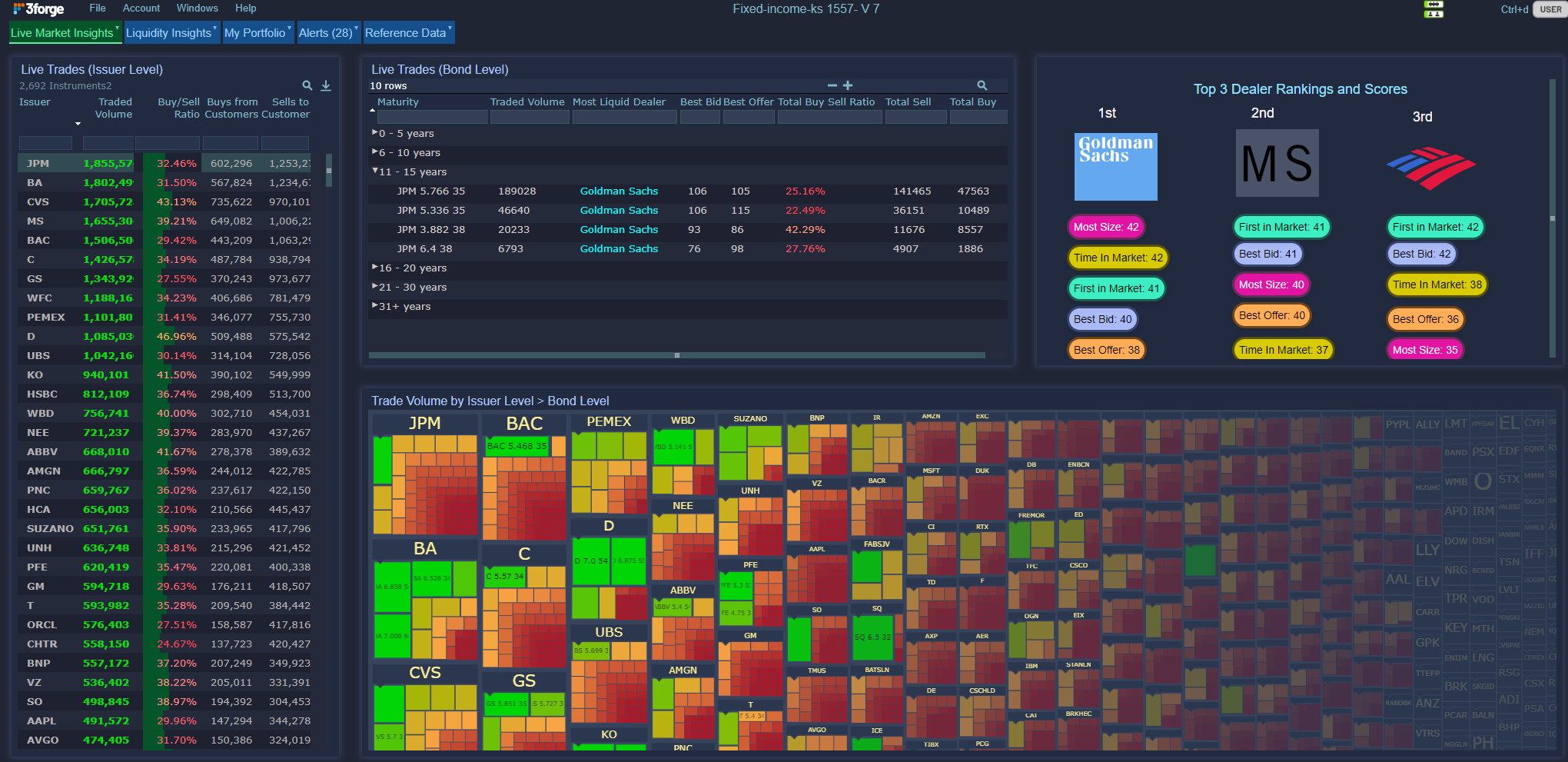Click Traded Volume filter in Bond Level table
Viewport: 1568px width, 762px height.
click(530, 117)
